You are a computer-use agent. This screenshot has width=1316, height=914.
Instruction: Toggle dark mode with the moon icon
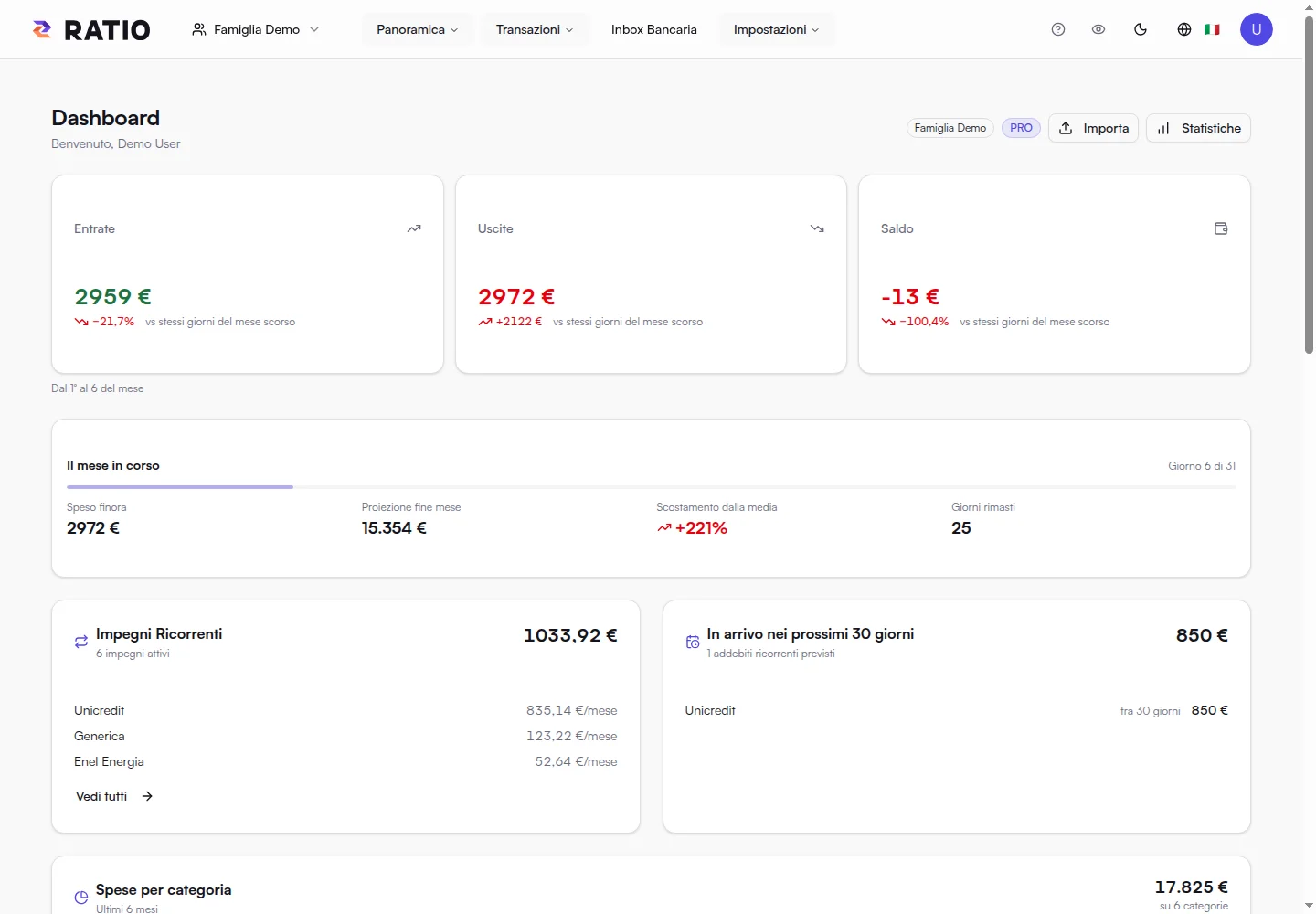(x=1141, y=29)
